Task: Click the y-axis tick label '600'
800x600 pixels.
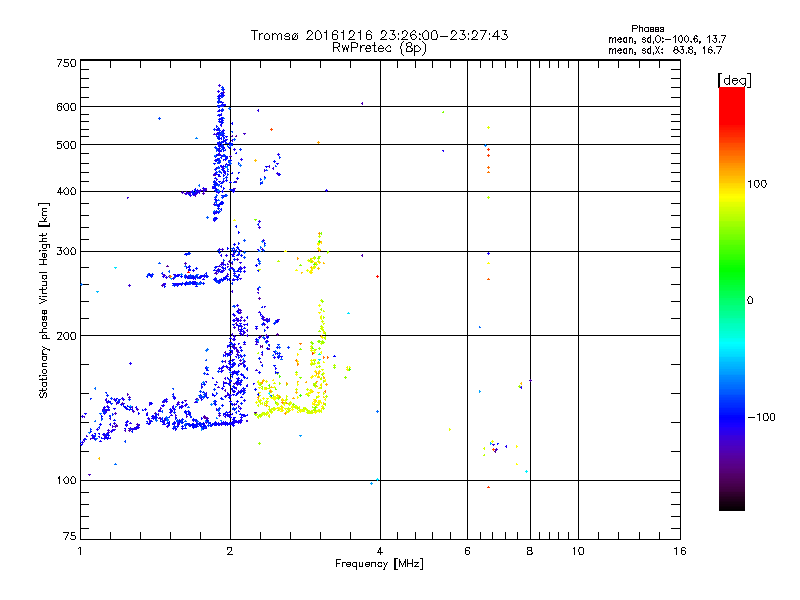Action: 67,107
